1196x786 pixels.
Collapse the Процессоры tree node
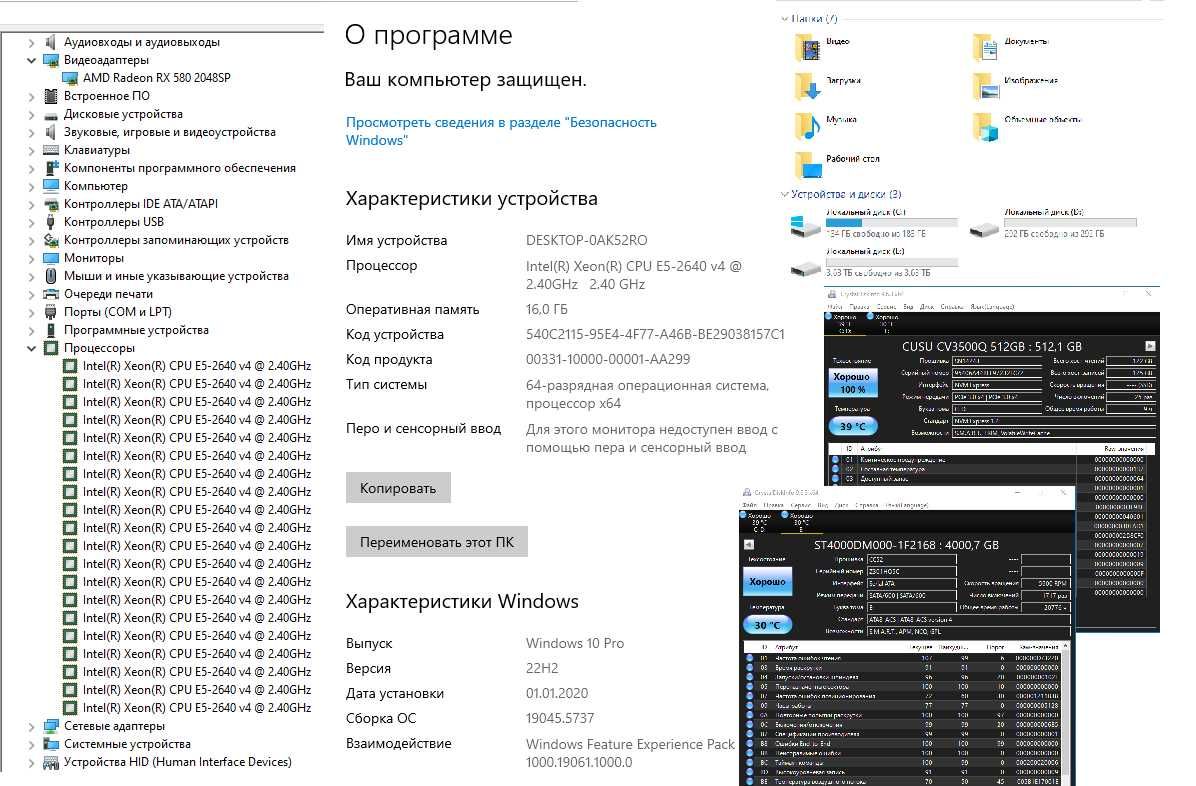[x=31, y=348]
